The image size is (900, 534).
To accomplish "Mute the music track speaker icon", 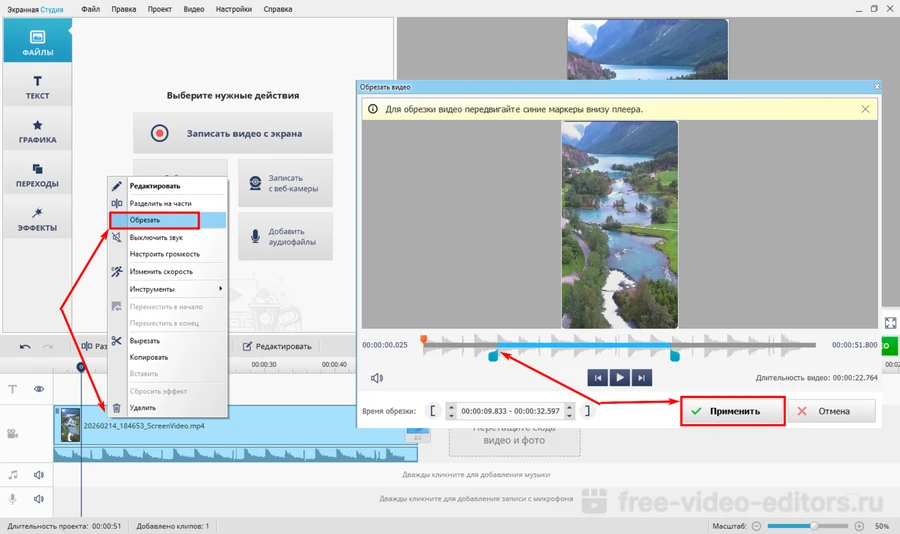I will pos(39,475).
